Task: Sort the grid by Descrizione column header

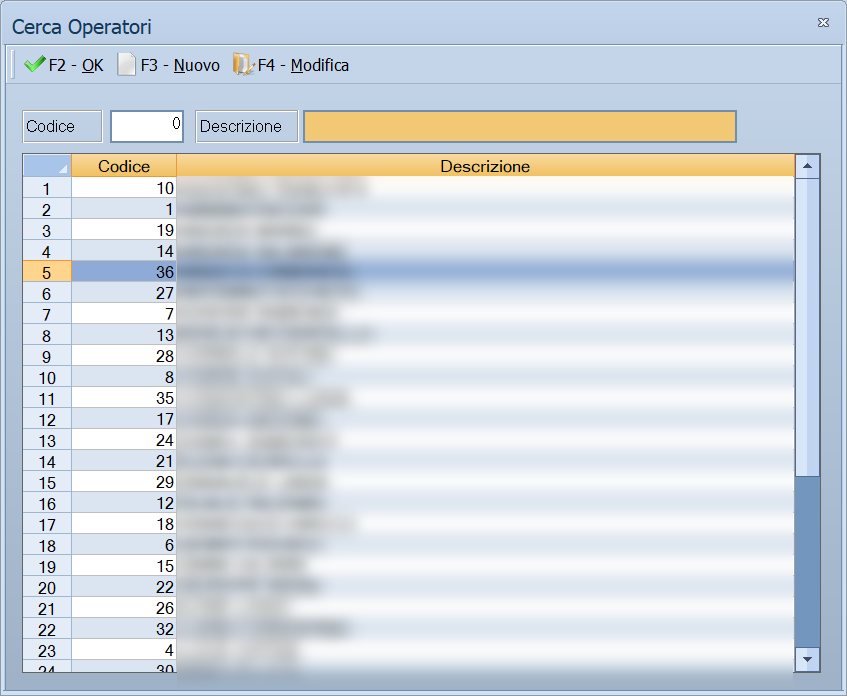Action: 485,166
